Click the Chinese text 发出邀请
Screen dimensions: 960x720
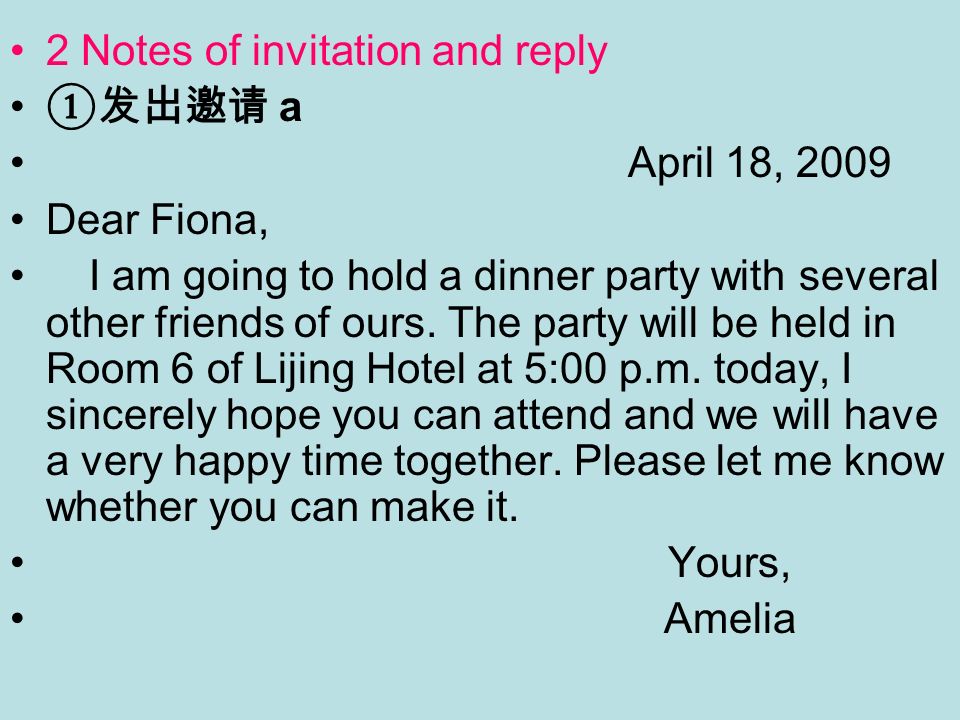183,105
